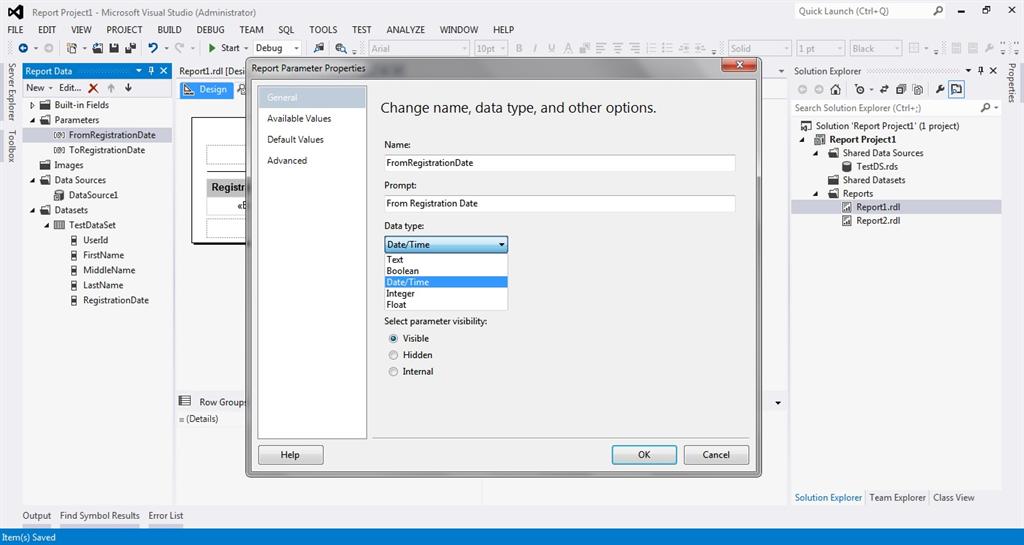Pin the Solution Explorer panel
This screenshot has width=1024, height=545.
pos(980,70)
